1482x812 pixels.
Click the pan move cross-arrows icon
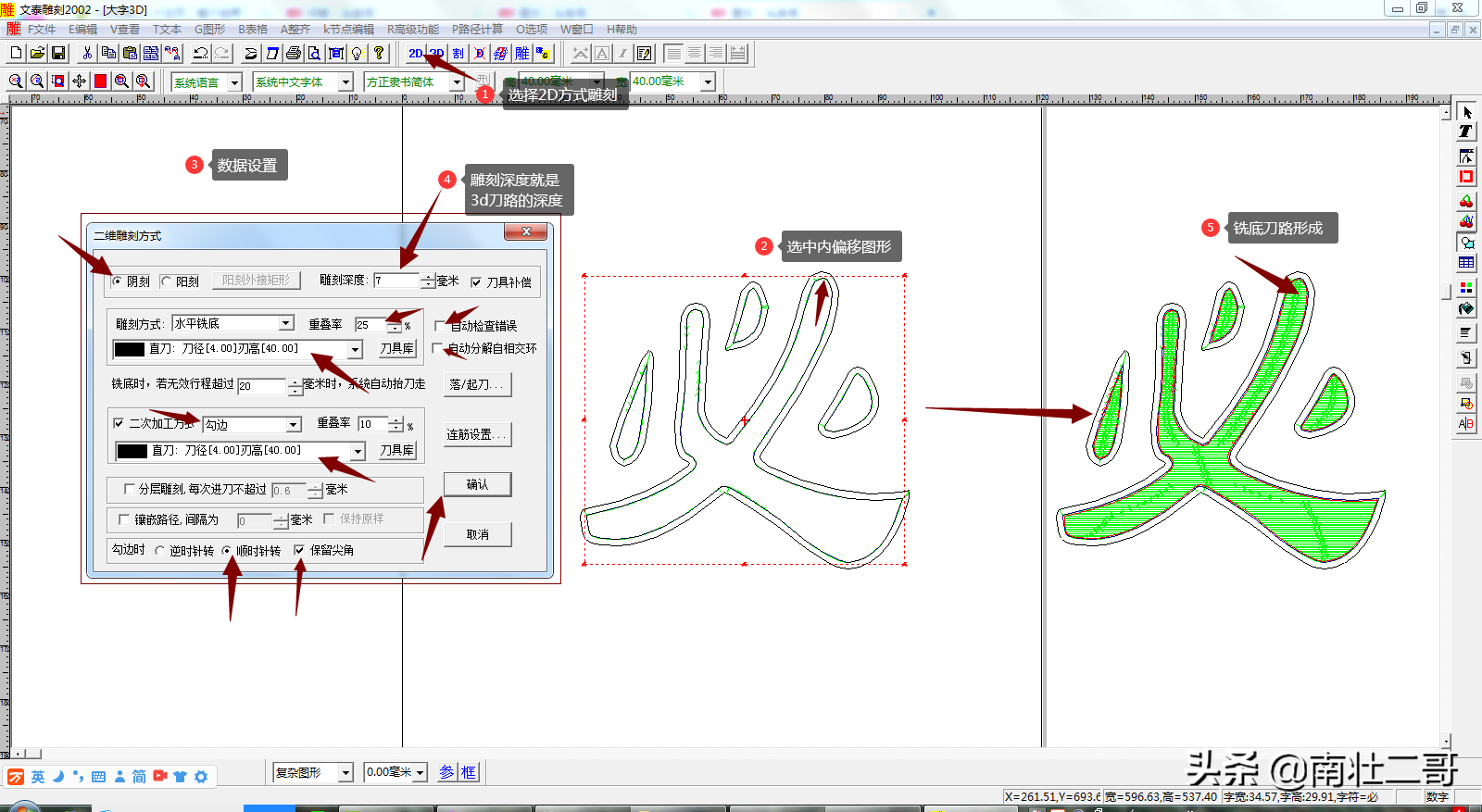pyautogui.click(x=79, y=81)
